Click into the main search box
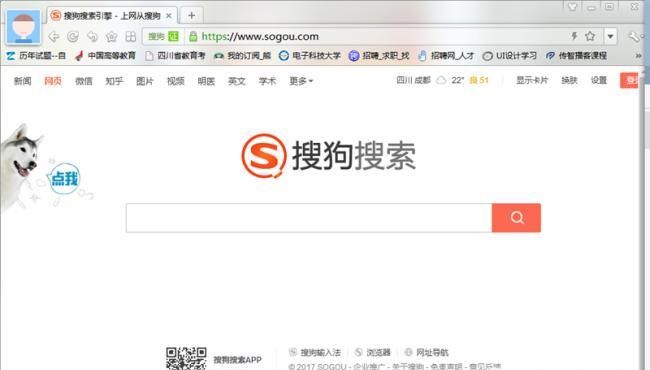 tap(309, 218)
